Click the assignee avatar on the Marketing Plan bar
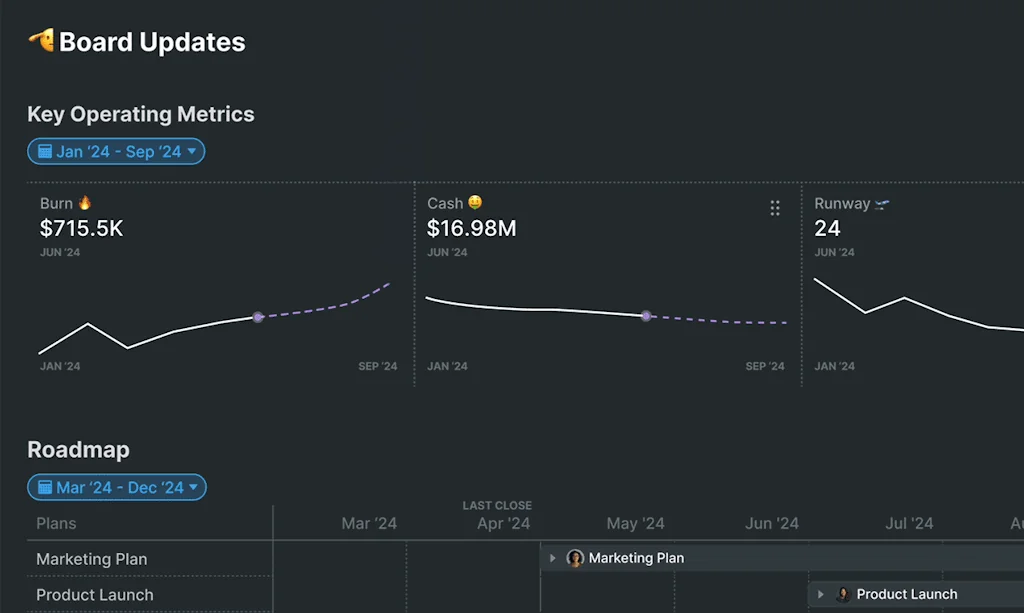The width and height of the screenshot is (1024, 613). (575, 558)
